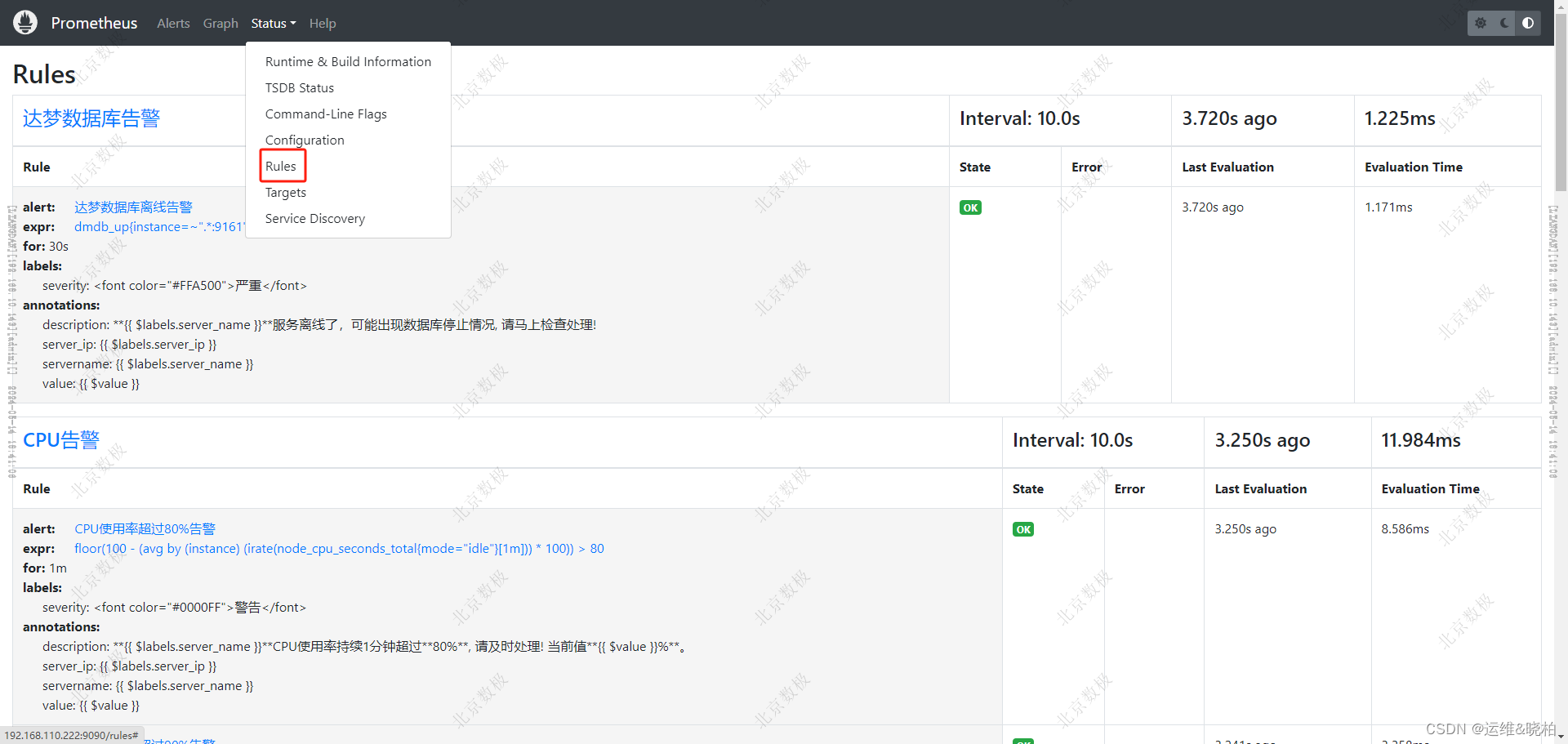Screen dimensions: 1568x744
Task: Click the 'for: 30s' line
Action: click(46, 247)
